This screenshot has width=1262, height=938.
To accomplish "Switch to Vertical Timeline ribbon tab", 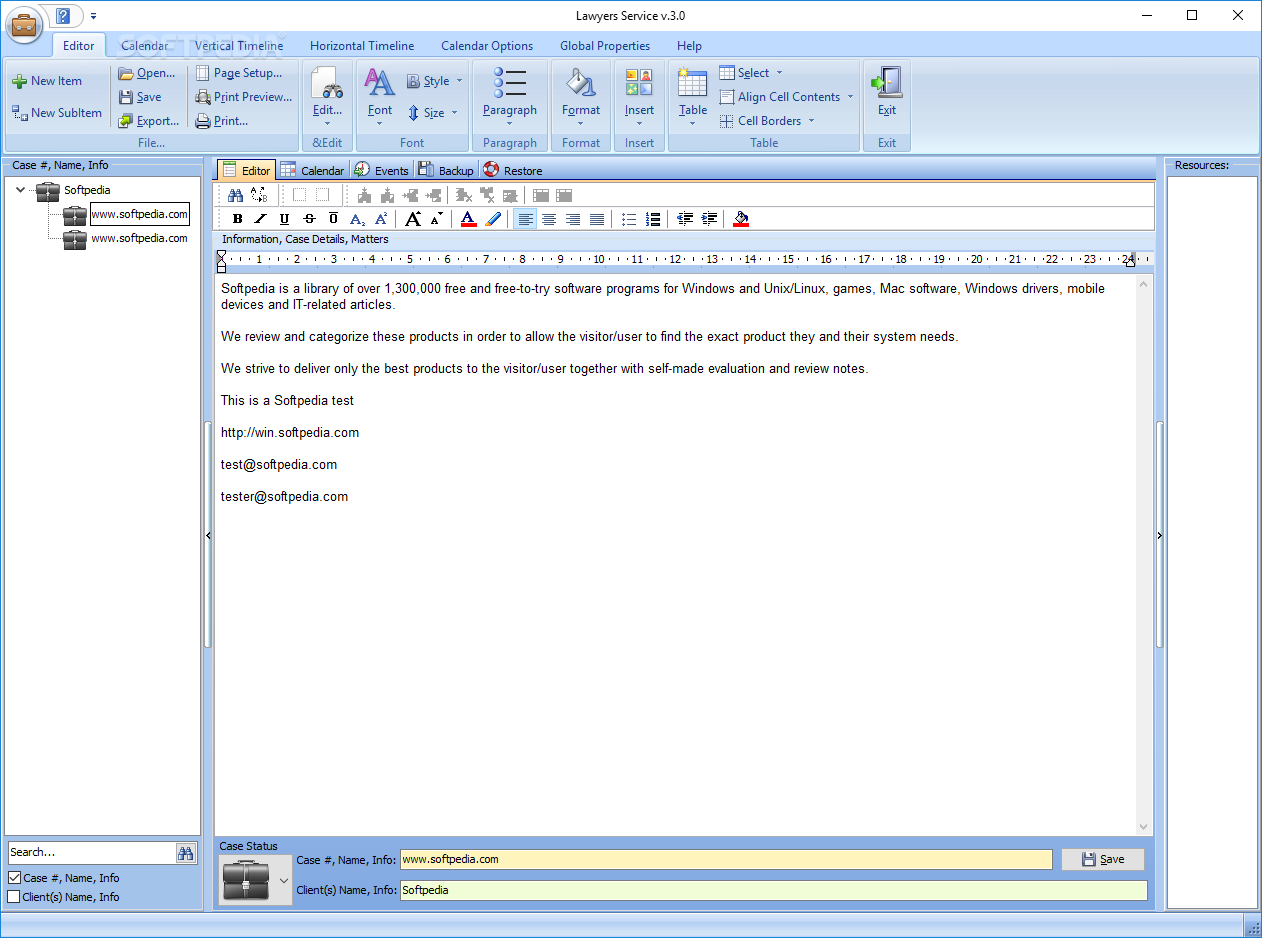I will [x=239, y=46].
